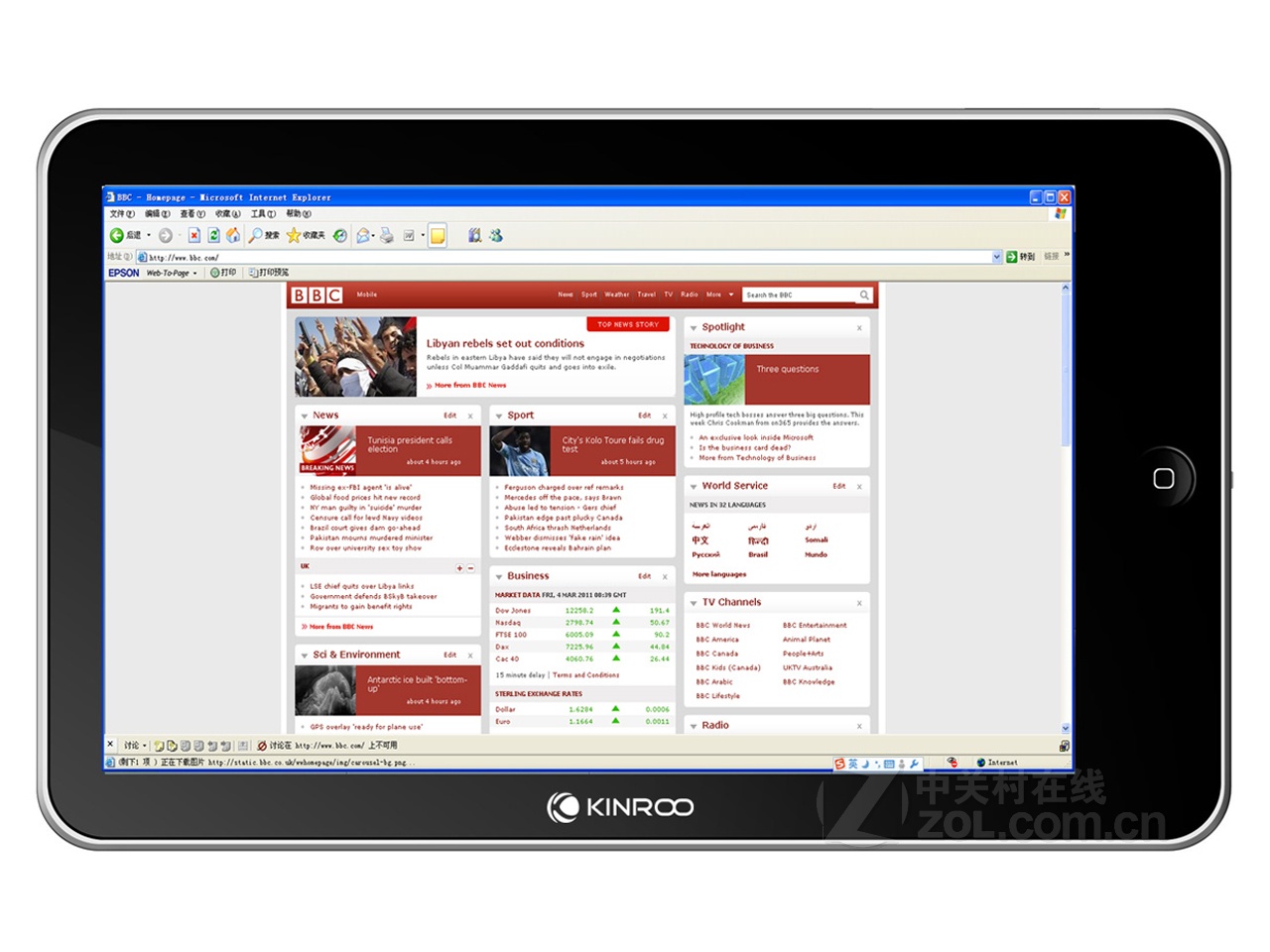Collapse the Sci & Environment module
Image resolution: width=1270 pixels, height=952 pixels.
click(304, 655)
